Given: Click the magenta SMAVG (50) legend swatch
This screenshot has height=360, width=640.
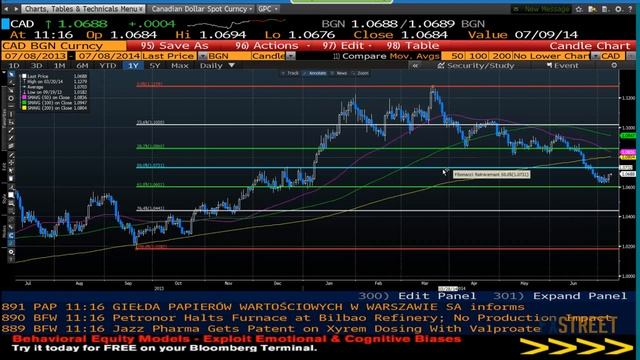Looking at the screenshot, I should tap(24, 98).
